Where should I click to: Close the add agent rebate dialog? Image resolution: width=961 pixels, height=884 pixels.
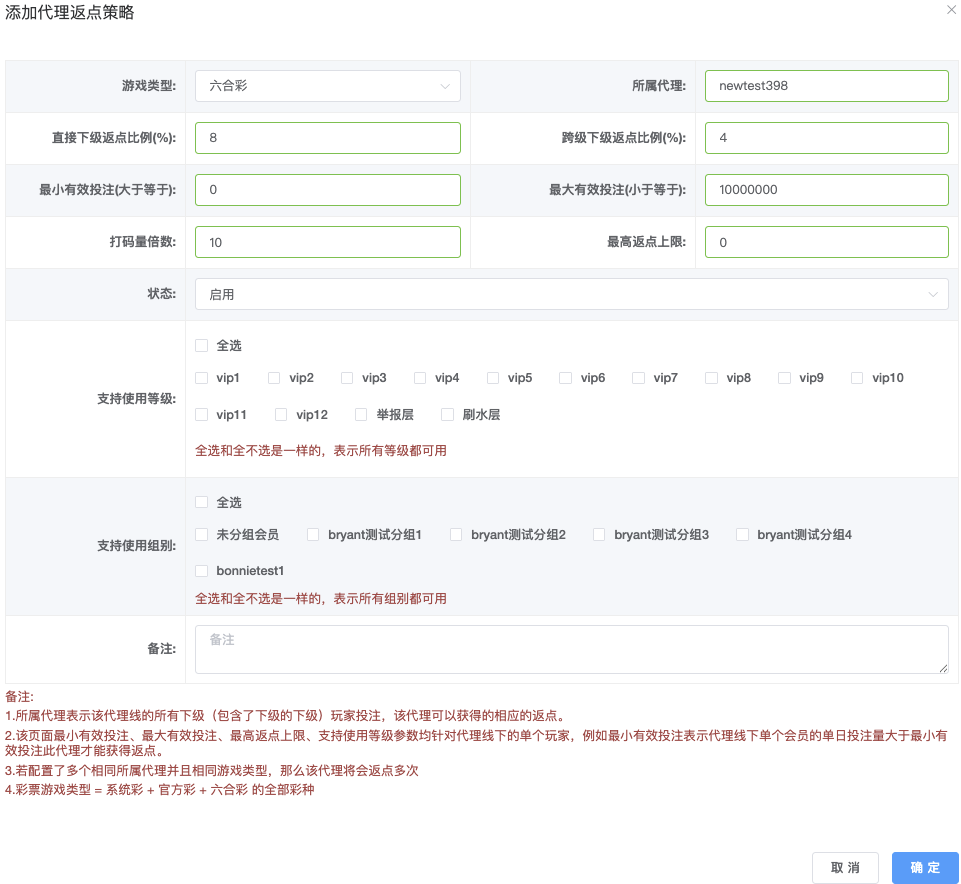pos(950,9)
